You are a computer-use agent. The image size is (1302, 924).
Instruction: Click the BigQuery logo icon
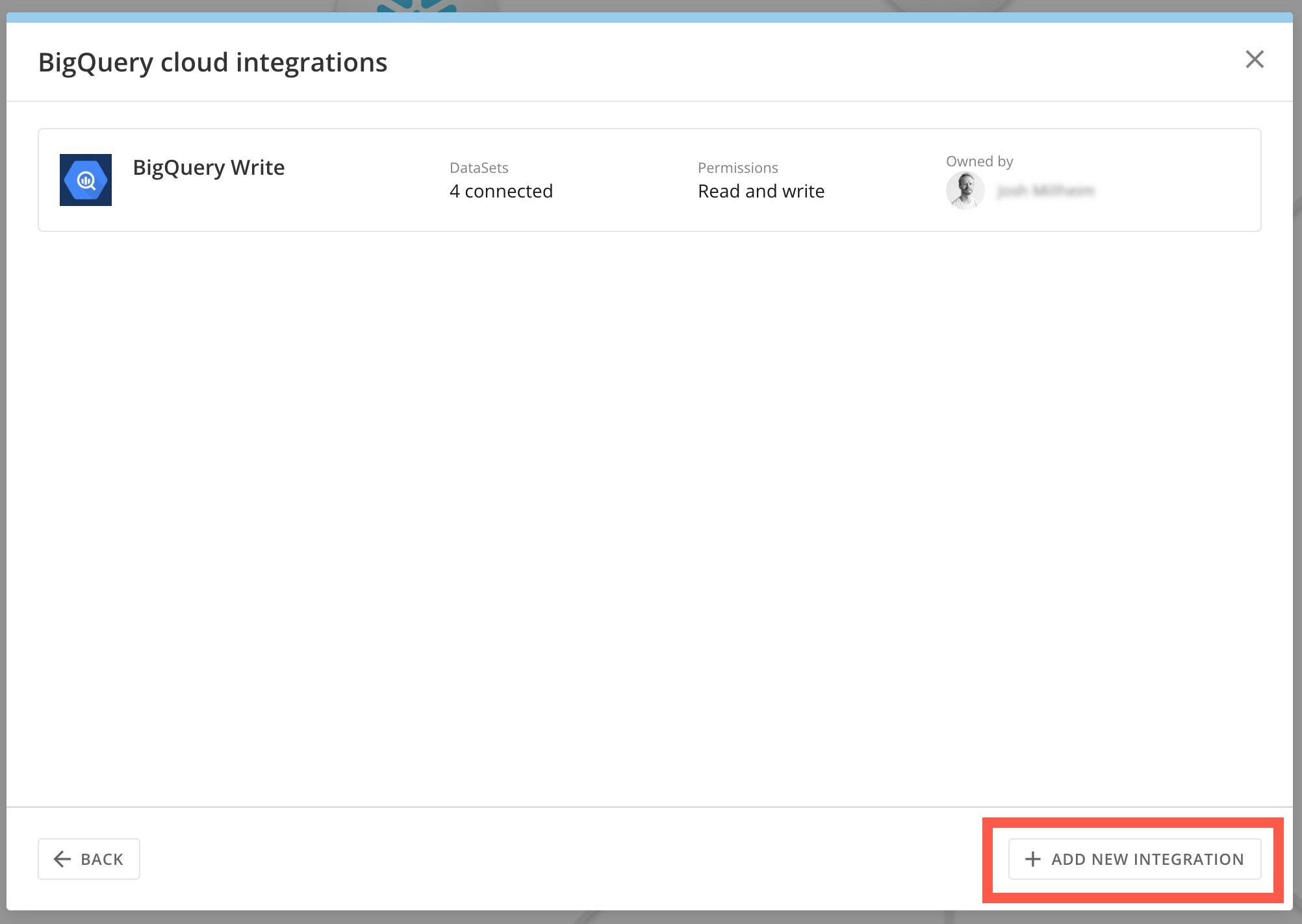tap(85, 180)
